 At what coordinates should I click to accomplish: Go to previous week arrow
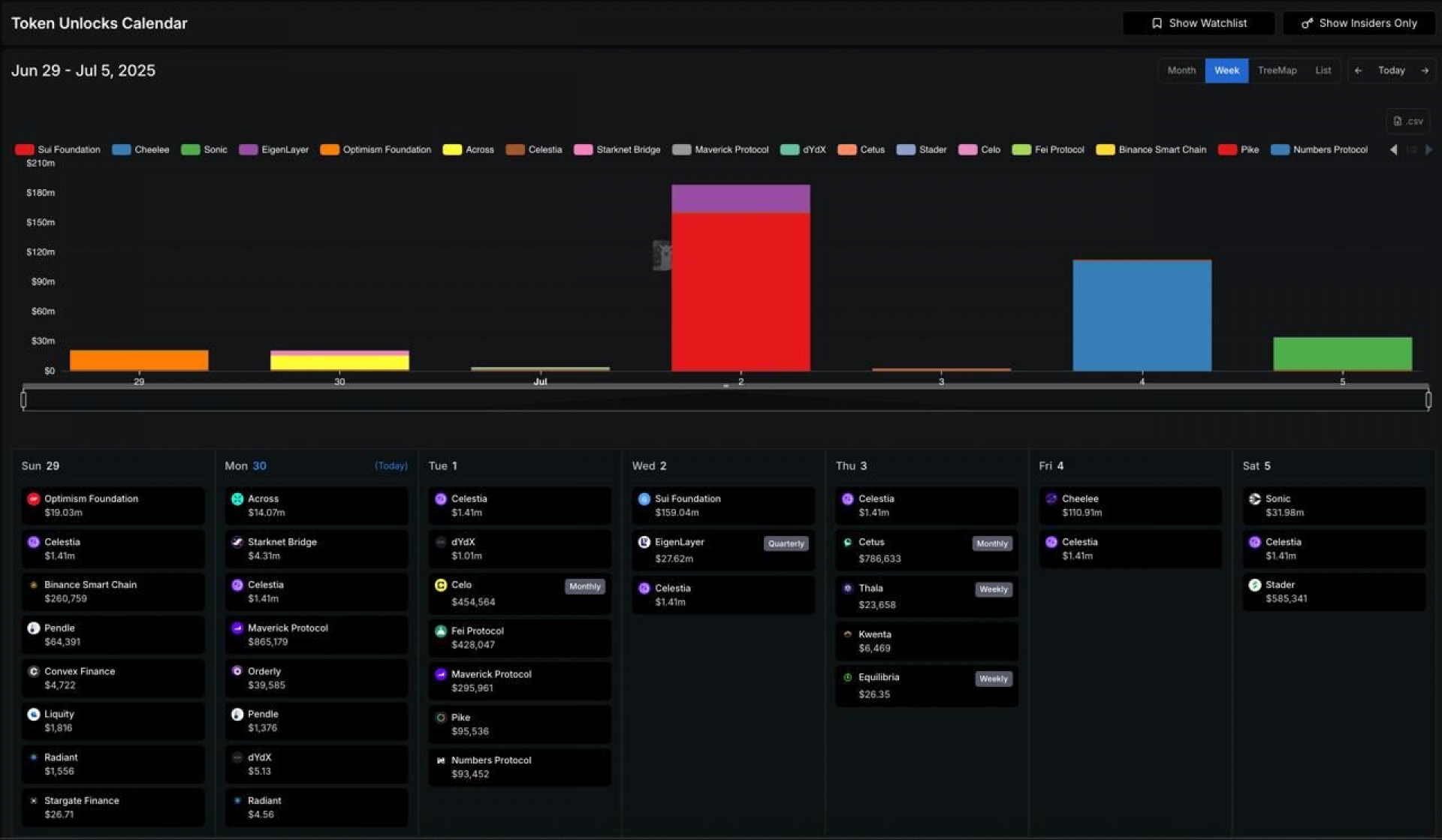tap(1358, 71)
